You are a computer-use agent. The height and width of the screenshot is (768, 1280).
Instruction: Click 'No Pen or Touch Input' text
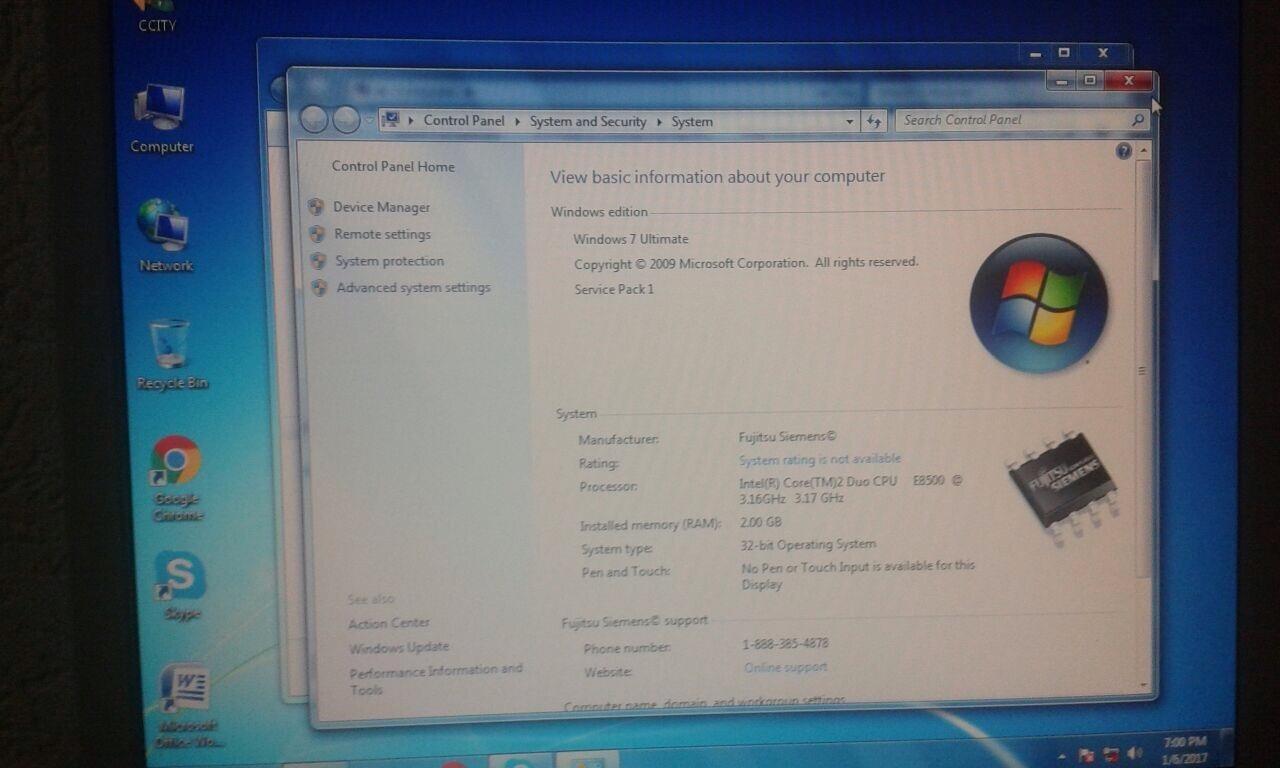click(x=857, y=574)
